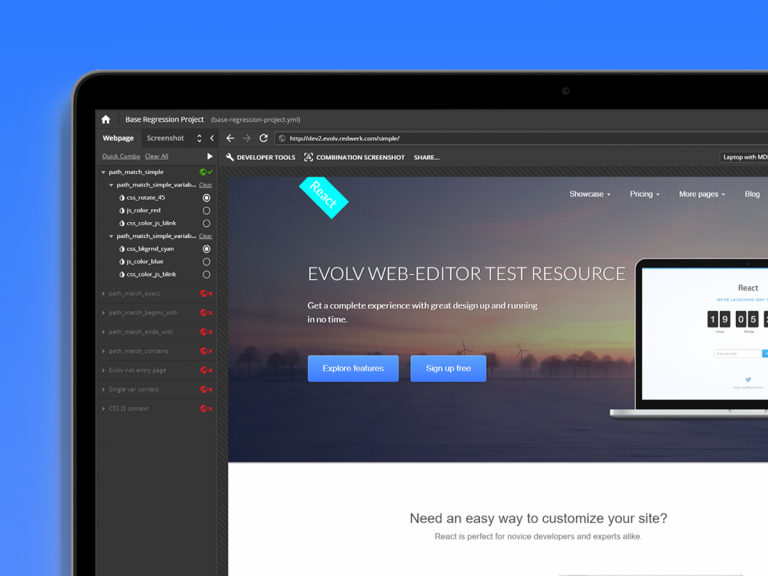This screenshot has height=576, width=768.
Task: Go forward in browser preview
Action: 247,138
